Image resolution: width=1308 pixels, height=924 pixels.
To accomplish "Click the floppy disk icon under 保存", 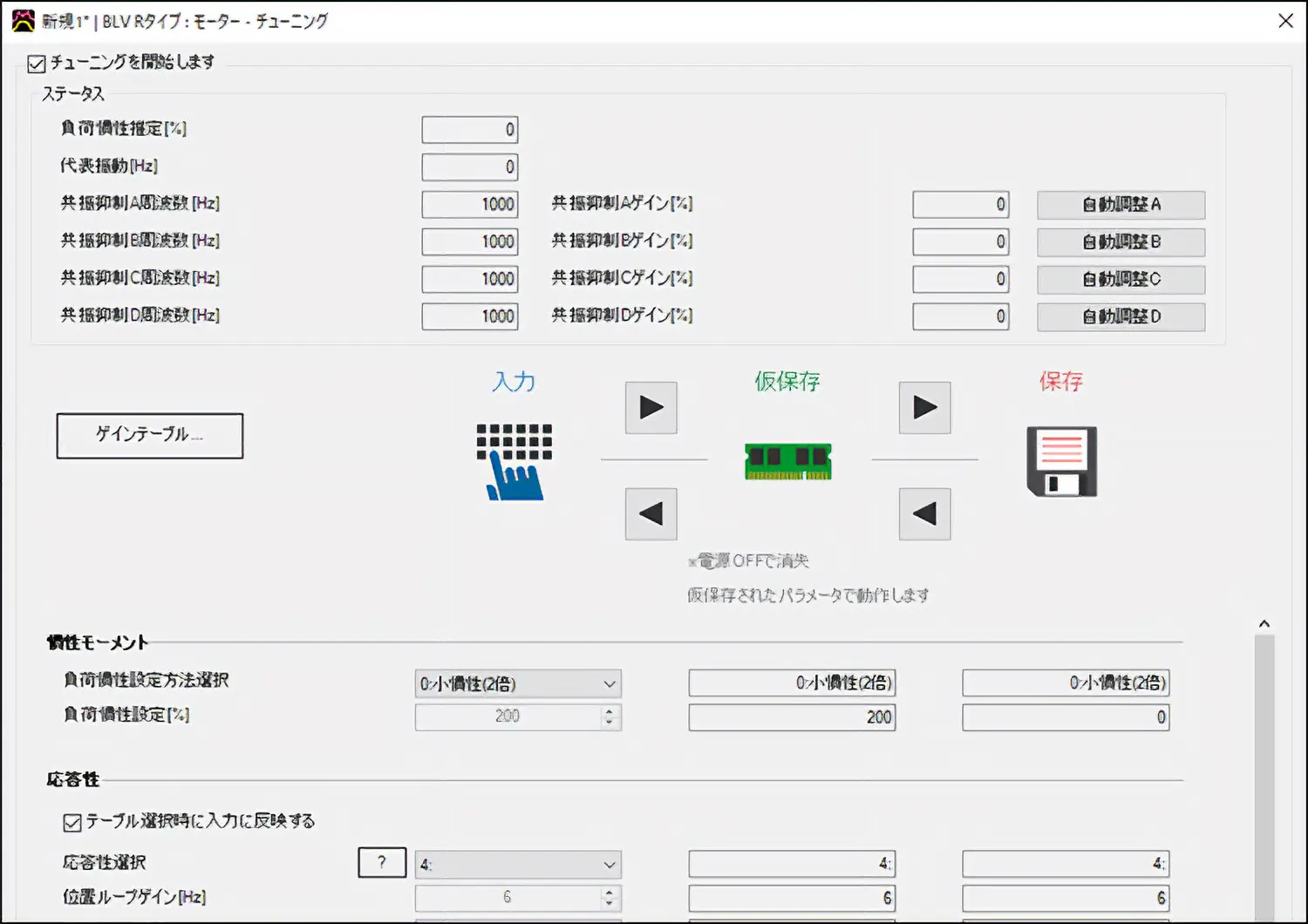I will [x=1061, y=461].
